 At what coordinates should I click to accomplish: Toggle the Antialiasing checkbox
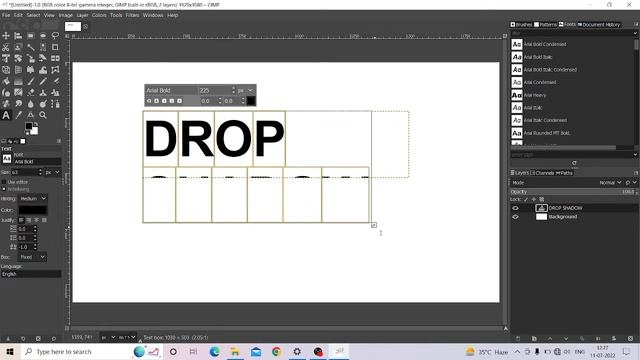coord(4,189)
